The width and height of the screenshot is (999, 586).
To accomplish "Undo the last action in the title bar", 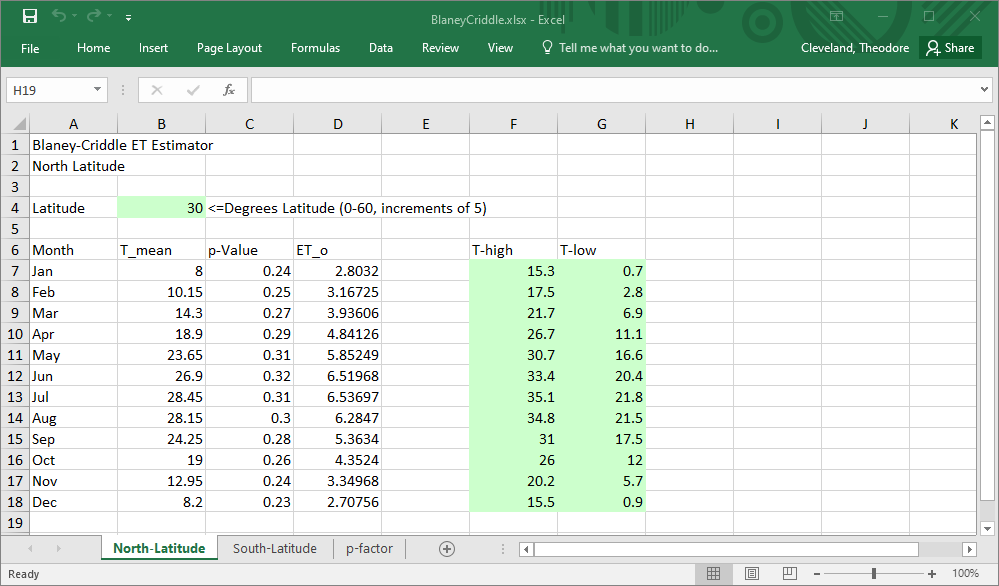I will pos(59,17).
